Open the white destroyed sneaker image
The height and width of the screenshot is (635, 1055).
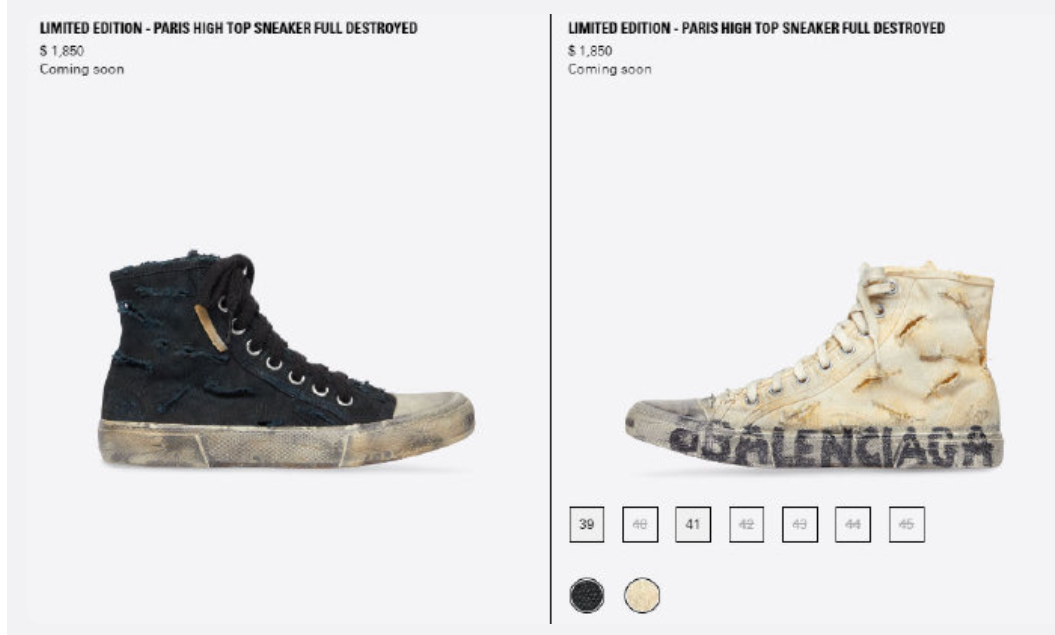point(814,365)
